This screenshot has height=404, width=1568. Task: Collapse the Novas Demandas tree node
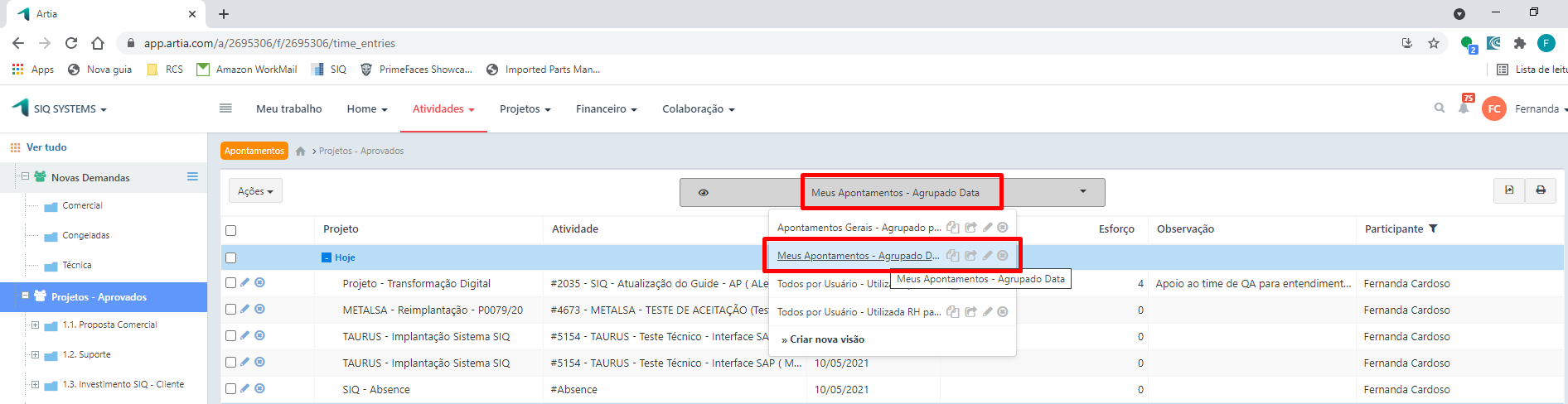point(25,176)
